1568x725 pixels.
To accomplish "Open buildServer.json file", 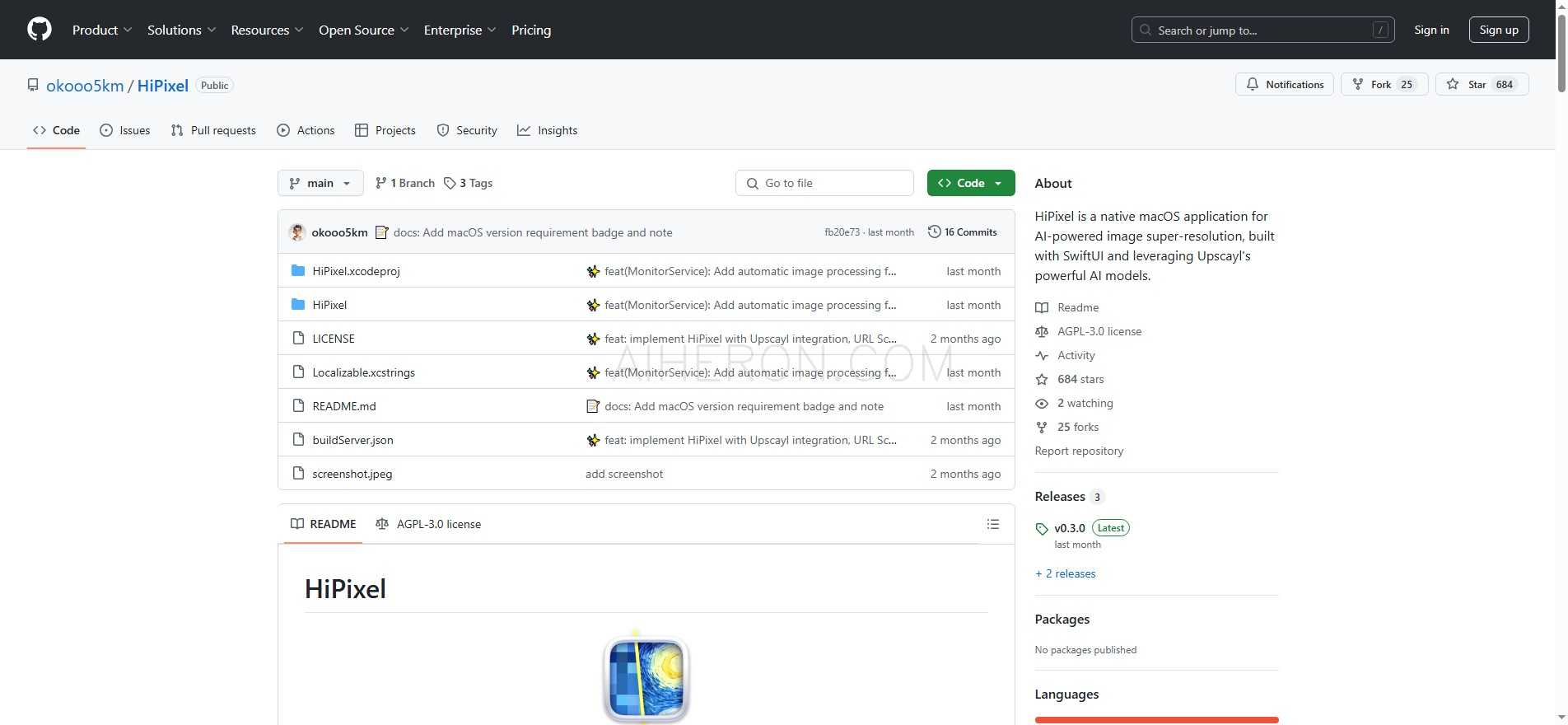I will (x=352, y=440).
